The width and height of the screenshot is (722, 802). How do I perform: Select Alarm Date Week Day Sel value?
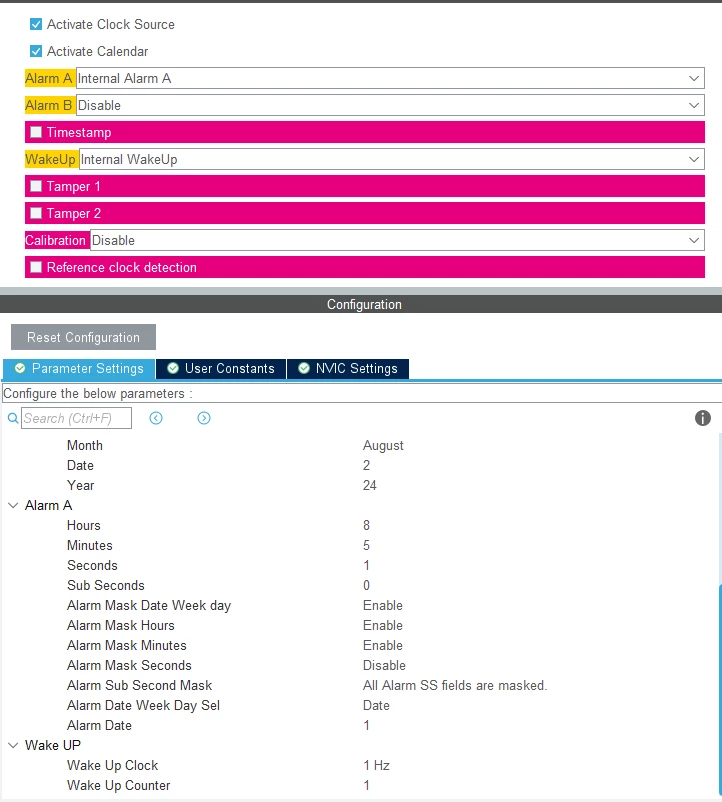(x=376, y=705)
